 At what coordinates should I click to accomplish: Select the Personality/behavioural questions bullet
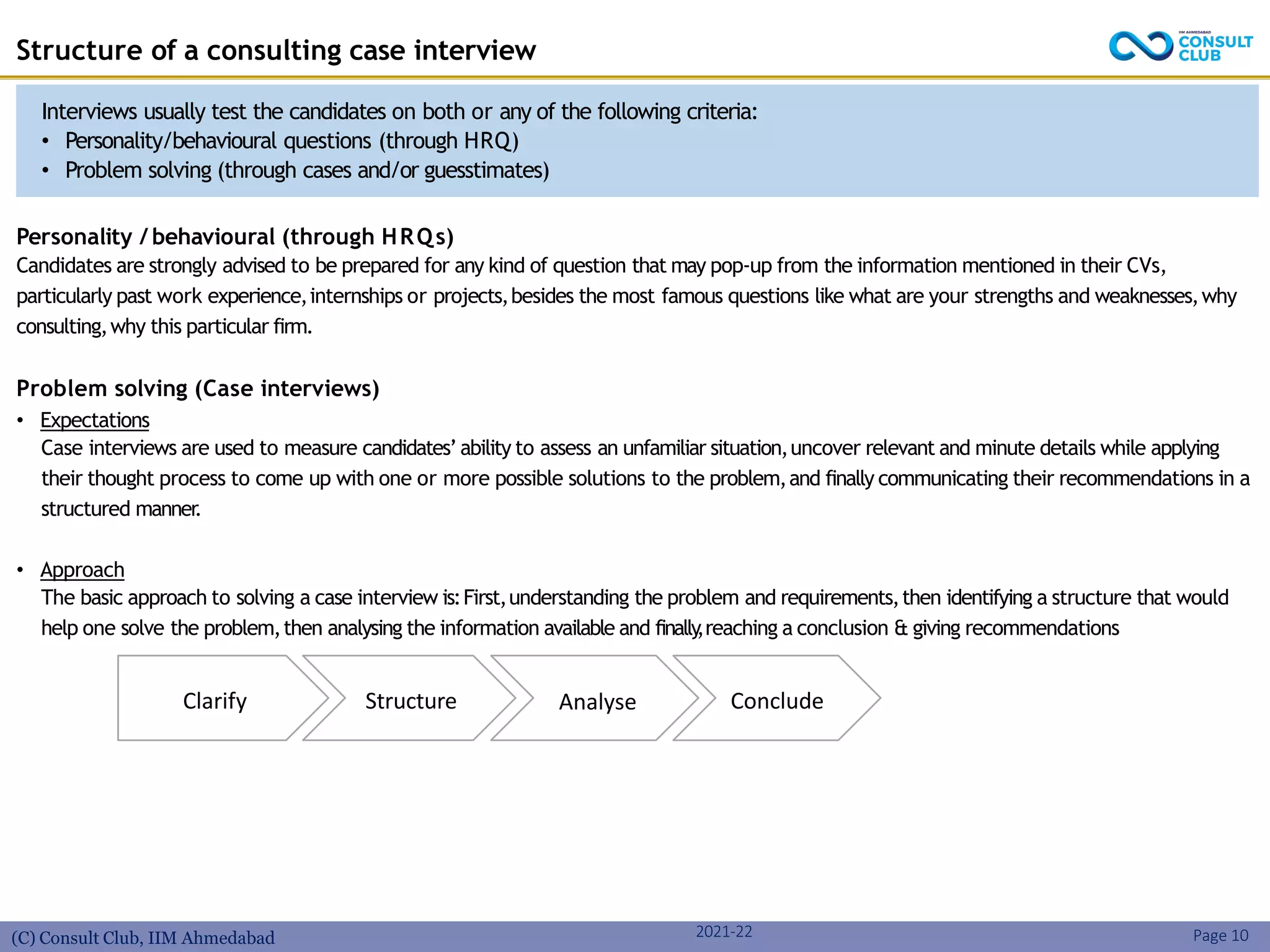coord(291,141)
